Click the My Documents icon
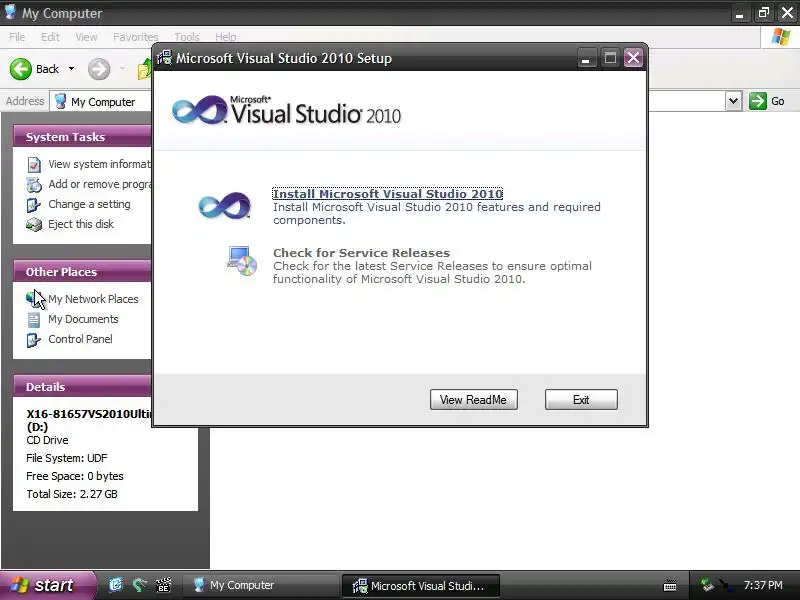The image size is (800, 600). [34, 319]
